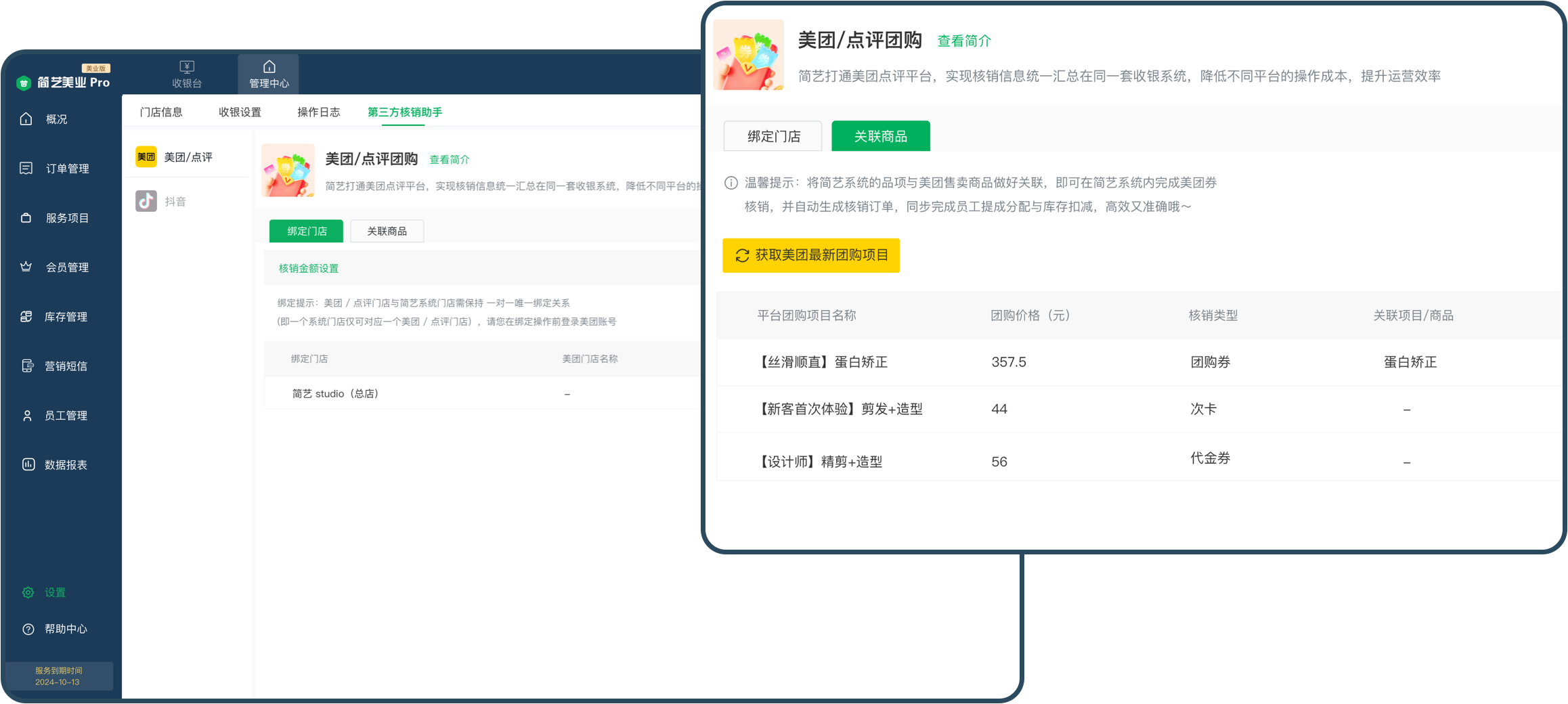This screenshot has width=1568, height=704.
Task: Click the price 357.5 cell
Action: [x=1009, y=362]
